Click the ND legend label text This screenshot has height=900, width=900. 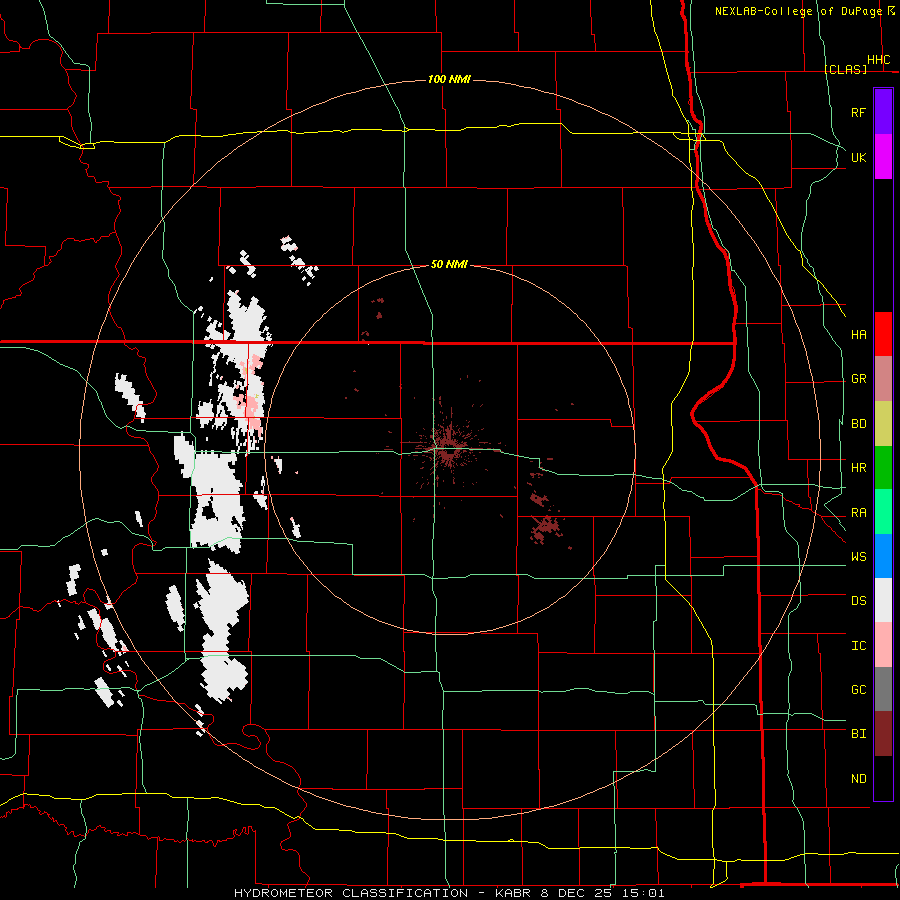858,778
